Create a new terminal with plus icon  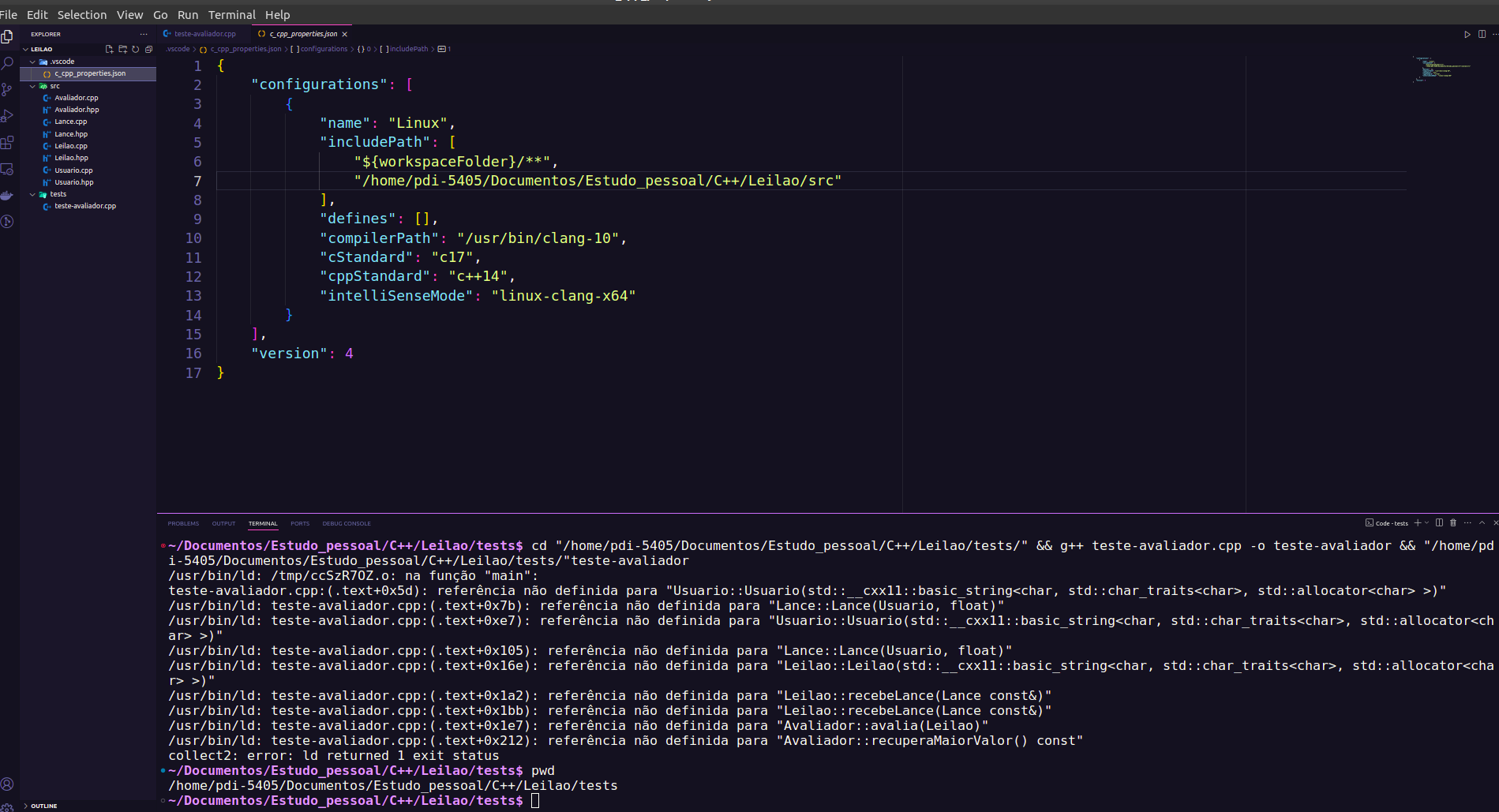(x=1418, y=522)
